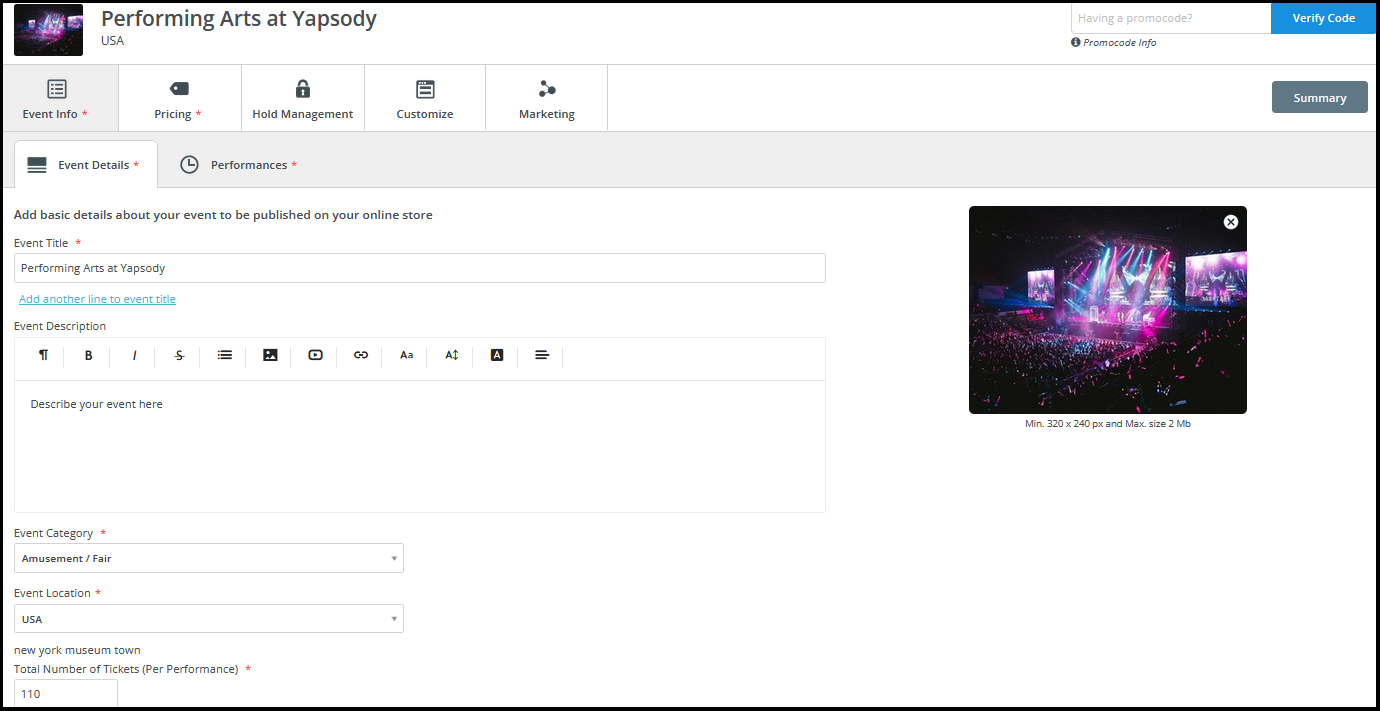Click the Verify Code button
The image size is (1380, 711).
(1323, 18)
